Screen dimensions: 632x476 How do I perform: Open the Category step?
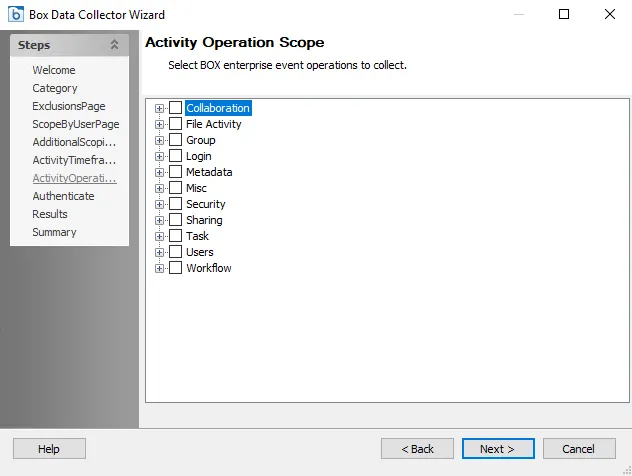coord(55,88)
